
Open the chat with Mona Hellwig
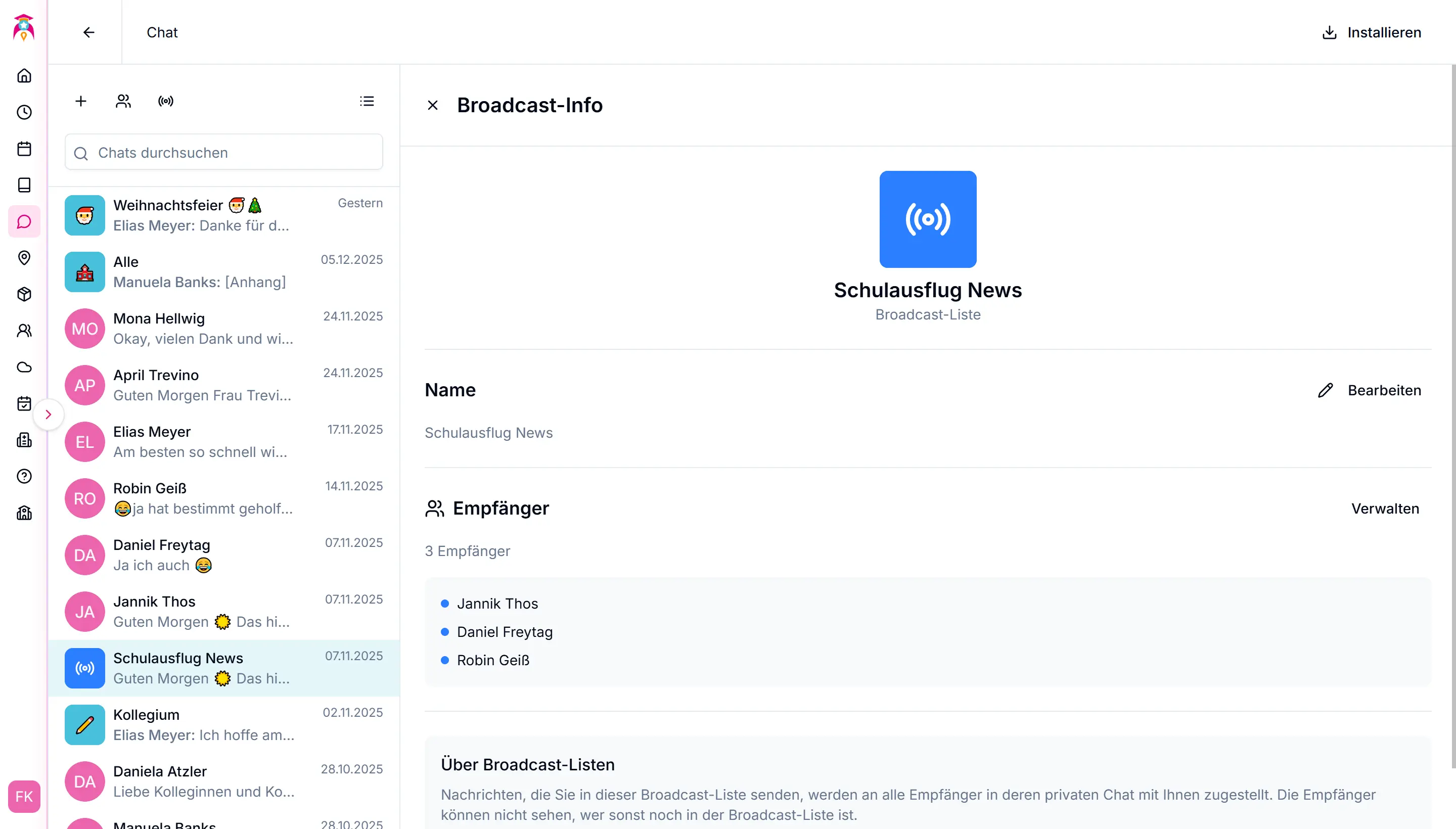click(x=224, y=329)
